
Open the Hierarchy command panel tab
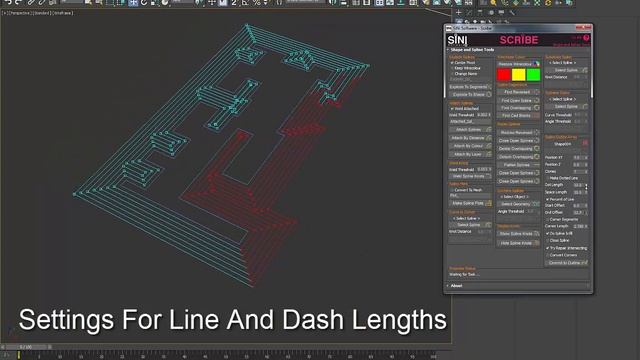pos(480,12)
